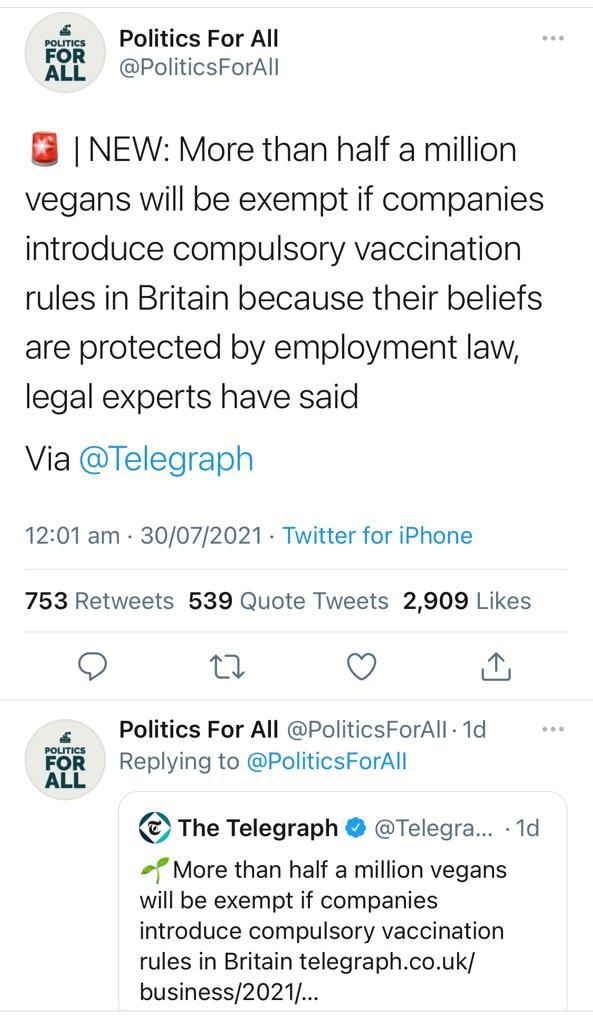593x1024 pixels.
Task: Open the Telegraph logo avatar in the quoted tweet
Action: (x=155, y=828)
